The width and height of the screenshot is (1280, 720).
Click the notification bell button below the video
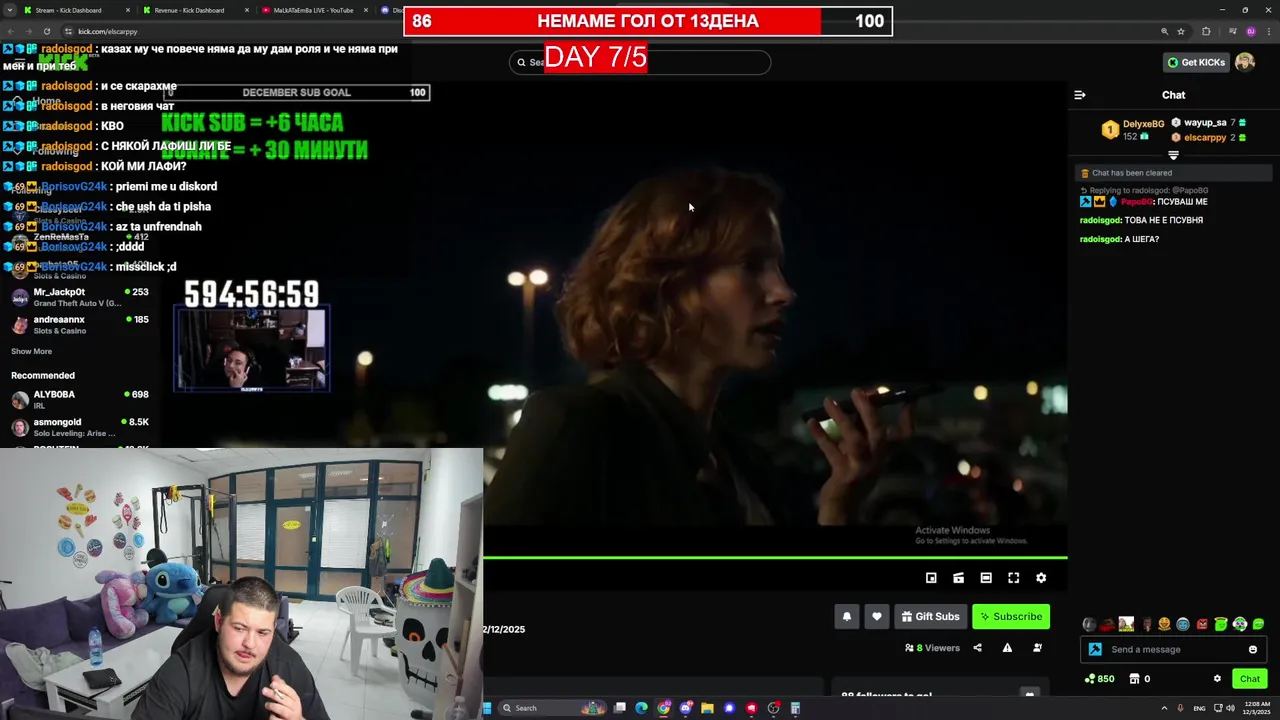[x=847, y=617]
